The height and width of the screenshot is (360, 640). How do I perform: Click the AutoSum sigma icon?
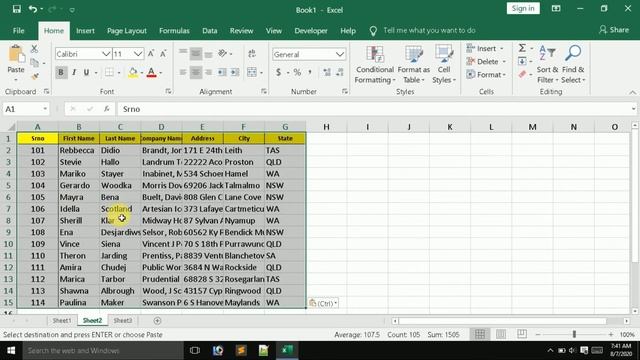[522, 48]
